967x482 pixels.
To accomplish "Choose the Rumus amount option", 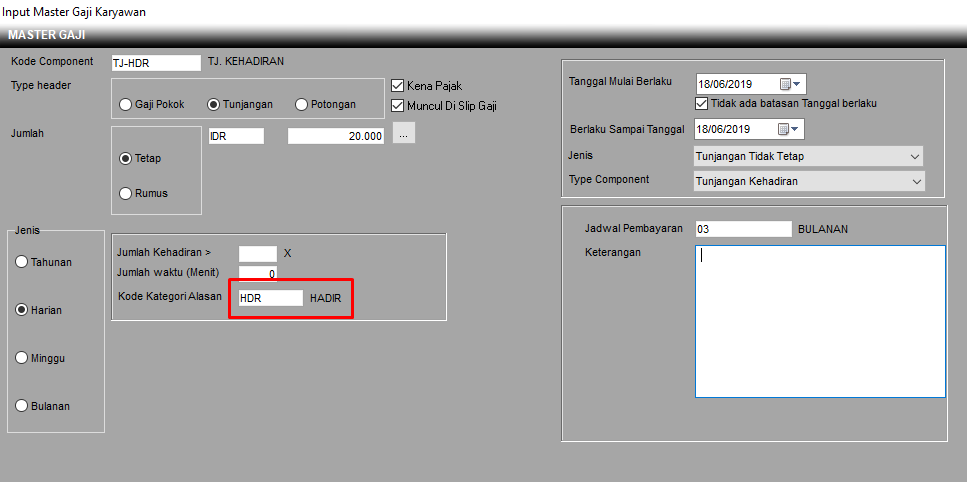I will point(126,193).
